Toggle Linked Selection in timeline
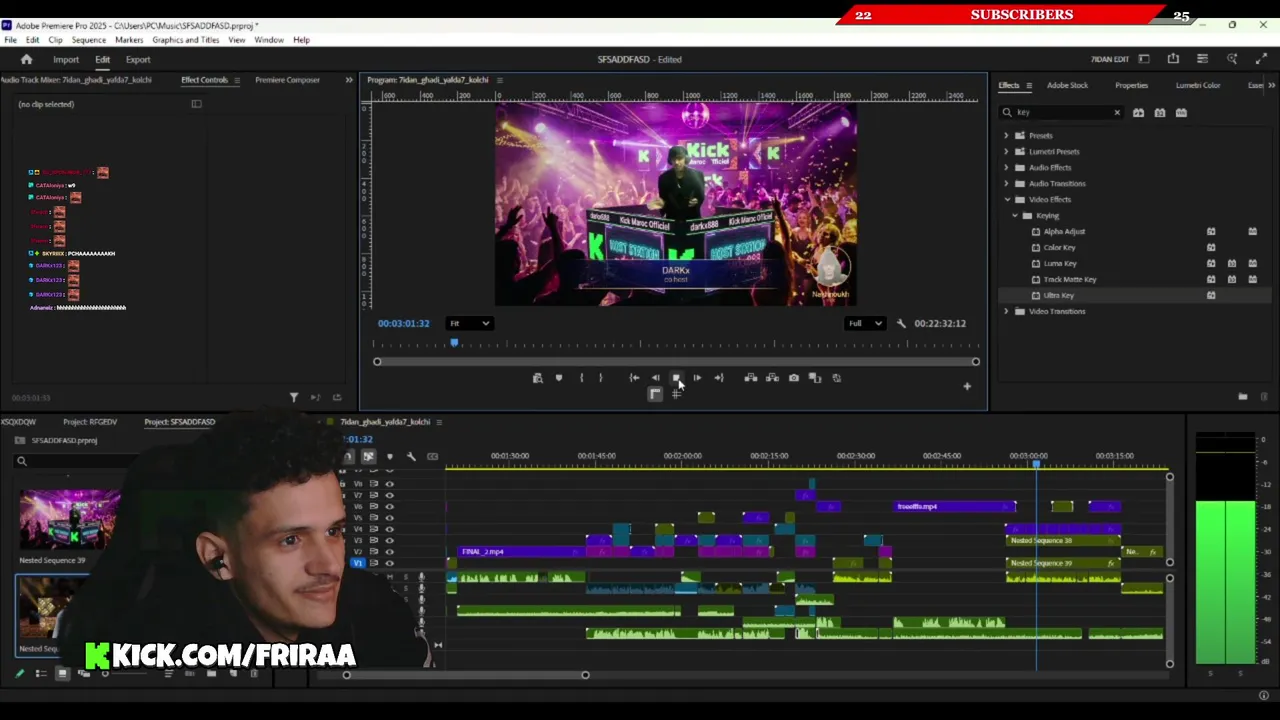This screenshot has width=1280, height=720. 368,457
